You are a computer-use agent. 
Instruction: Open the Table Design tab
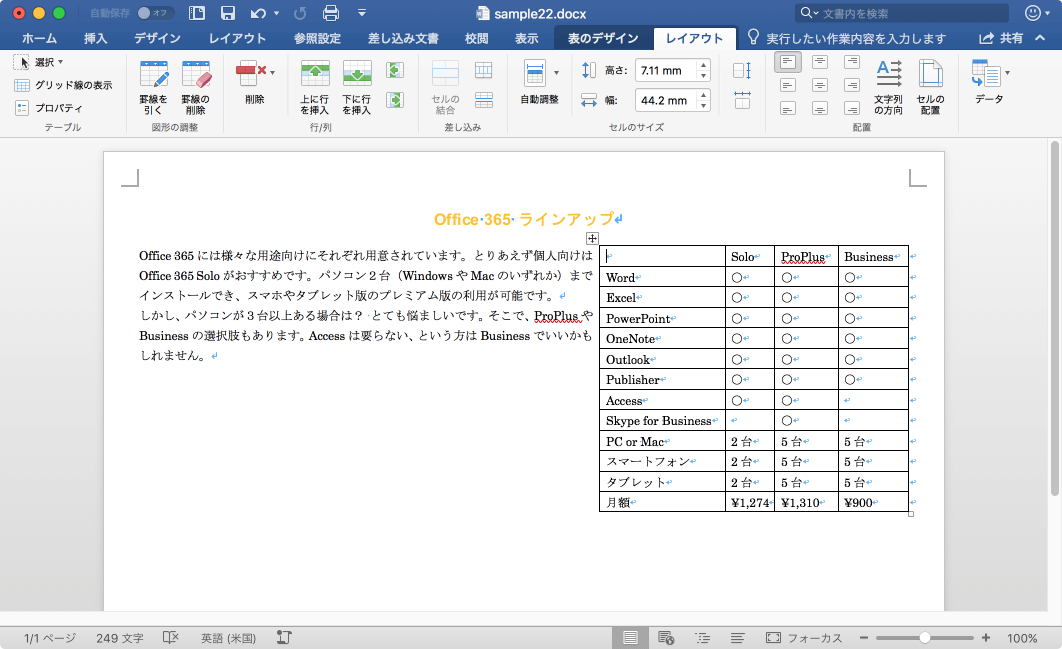[x=603, y=39]
